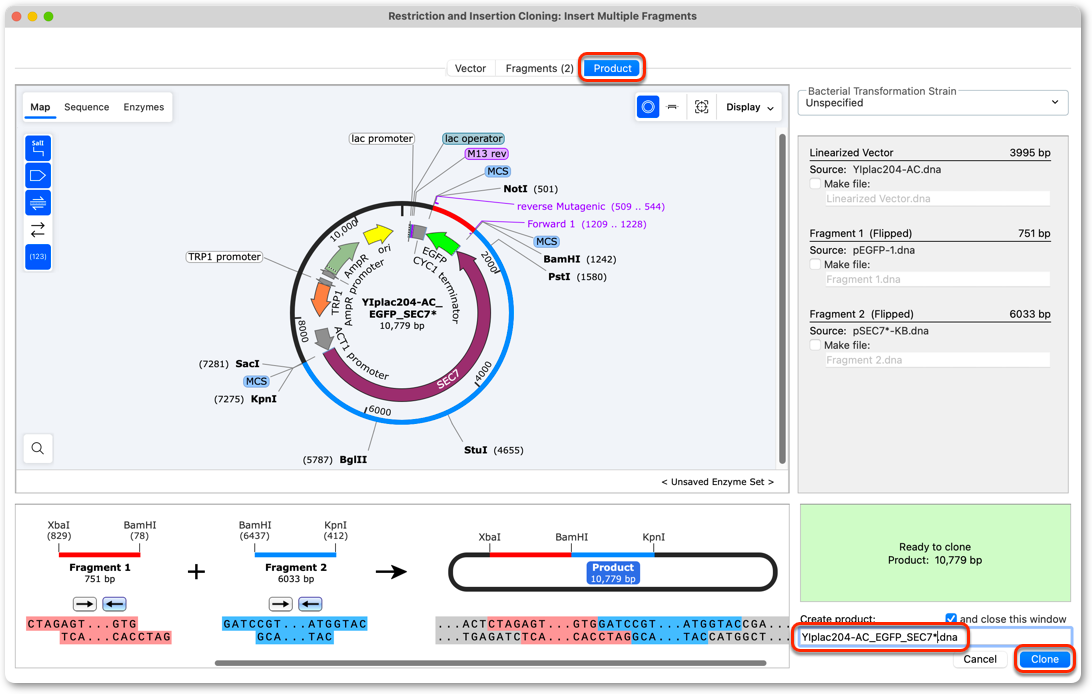Set Fragment 1 forward orientation arrow
Screen dimensions: 1092x694
[85, 604]
